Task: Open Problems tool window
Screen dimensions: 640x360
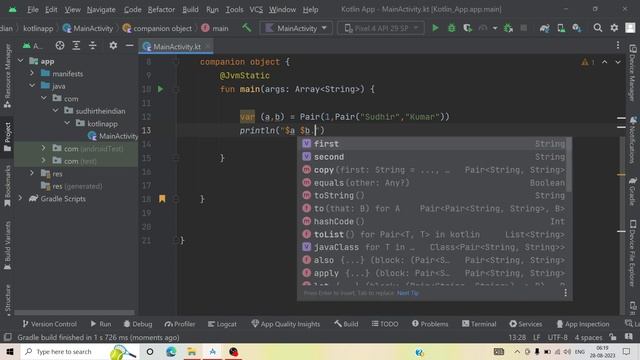Action: point(430,324)
